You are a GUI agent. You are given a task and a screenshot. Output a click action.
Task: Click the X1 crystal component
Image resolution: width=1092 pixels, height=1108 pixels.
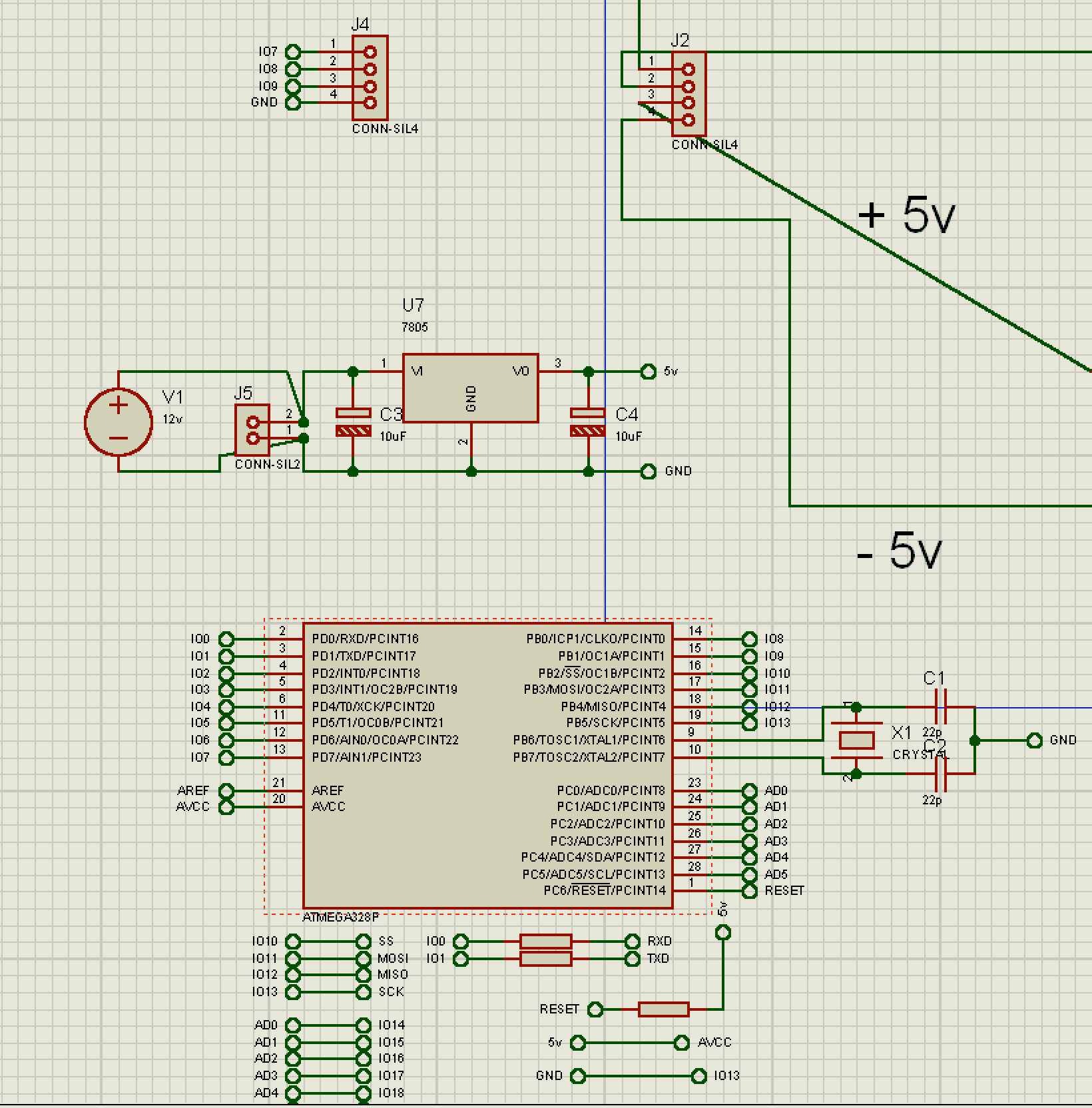(x=856, y=740)
